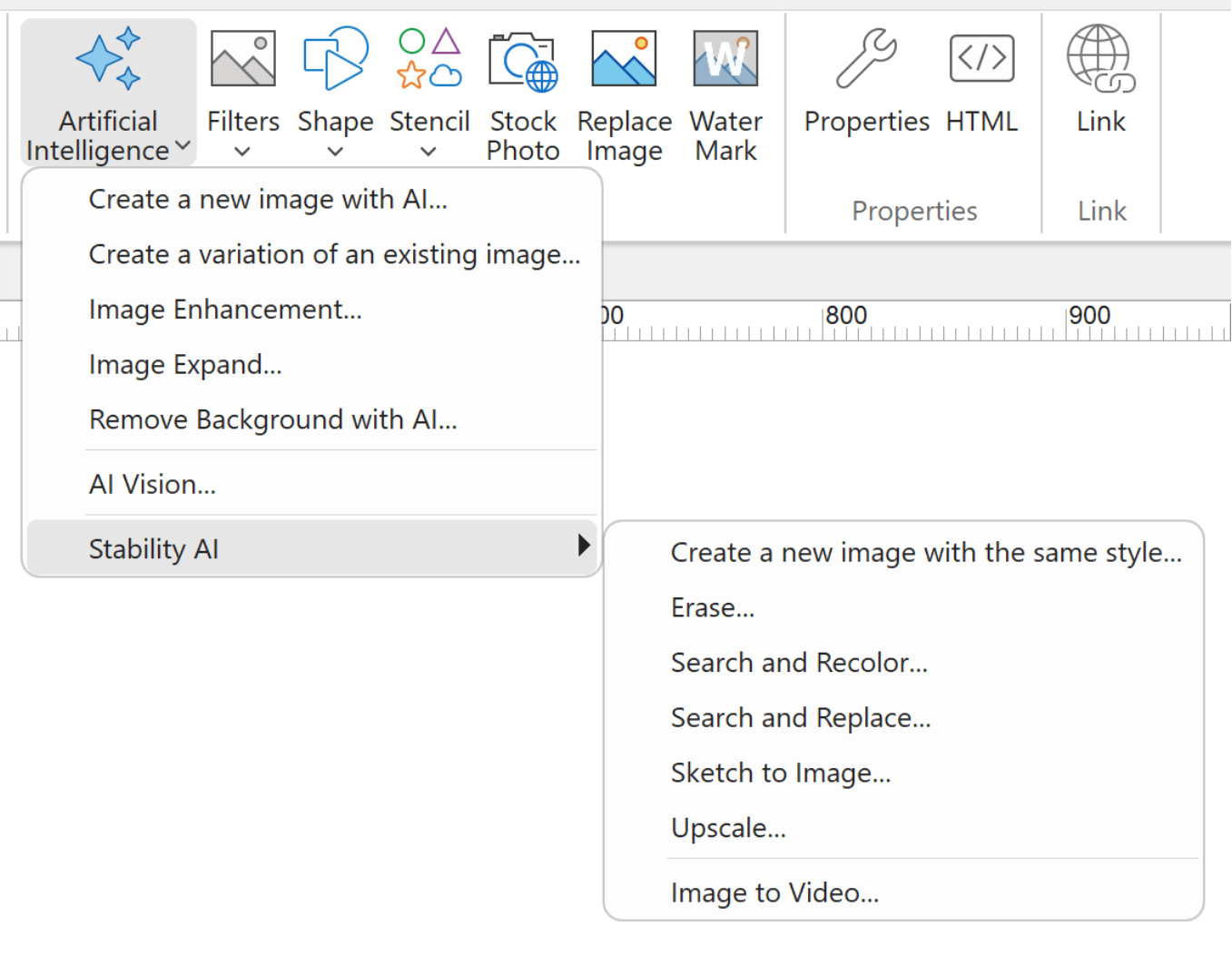Expand the Stability AI submenu arrow

point(583,545)
